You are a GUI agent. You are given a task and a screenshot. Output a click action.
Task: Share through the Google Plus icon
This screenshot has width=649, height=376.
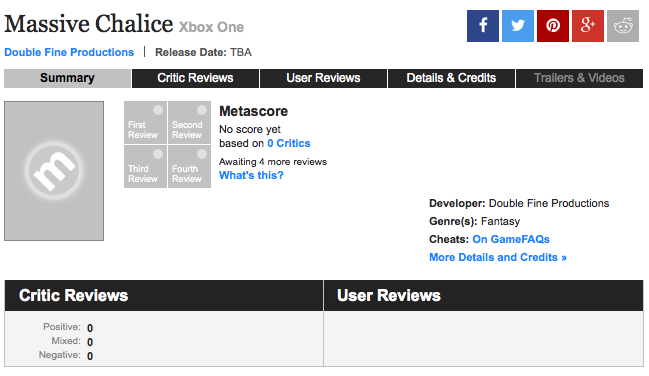pos(588,26)
